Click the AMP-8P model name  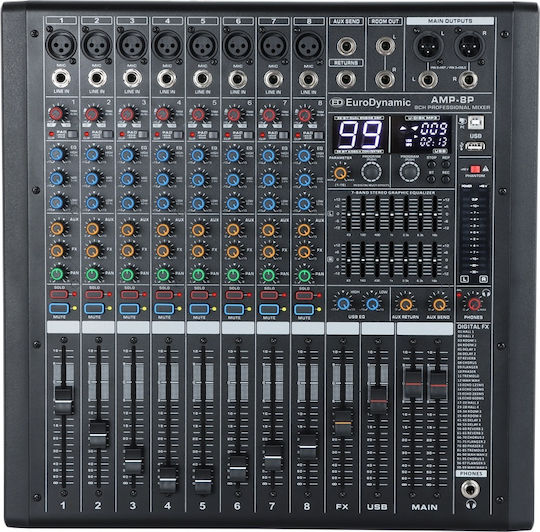coord(452,100)
